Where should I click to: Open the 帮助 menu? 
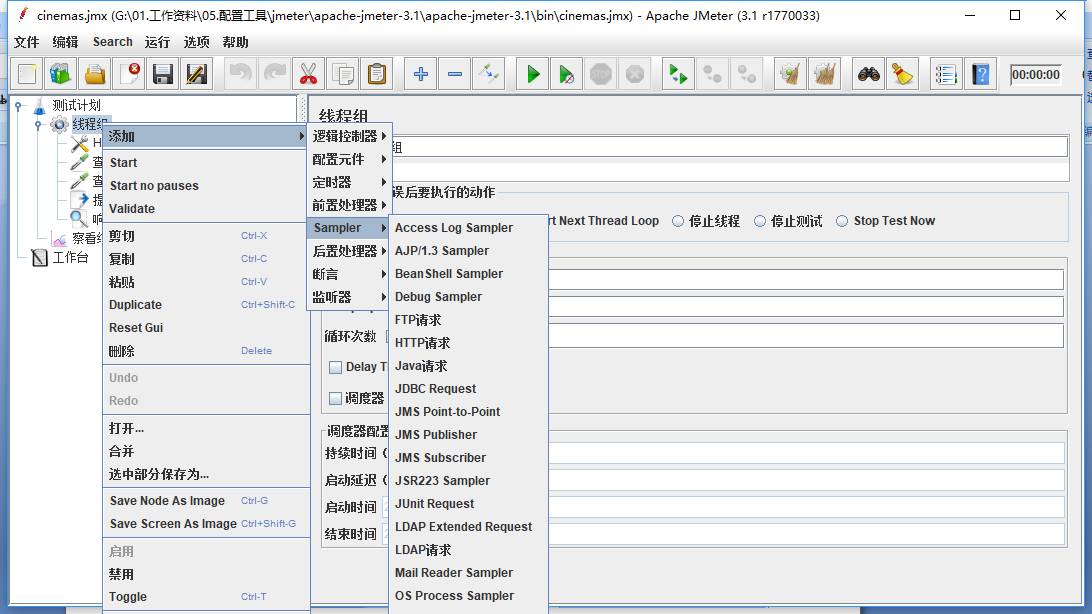tap(235, 42)
